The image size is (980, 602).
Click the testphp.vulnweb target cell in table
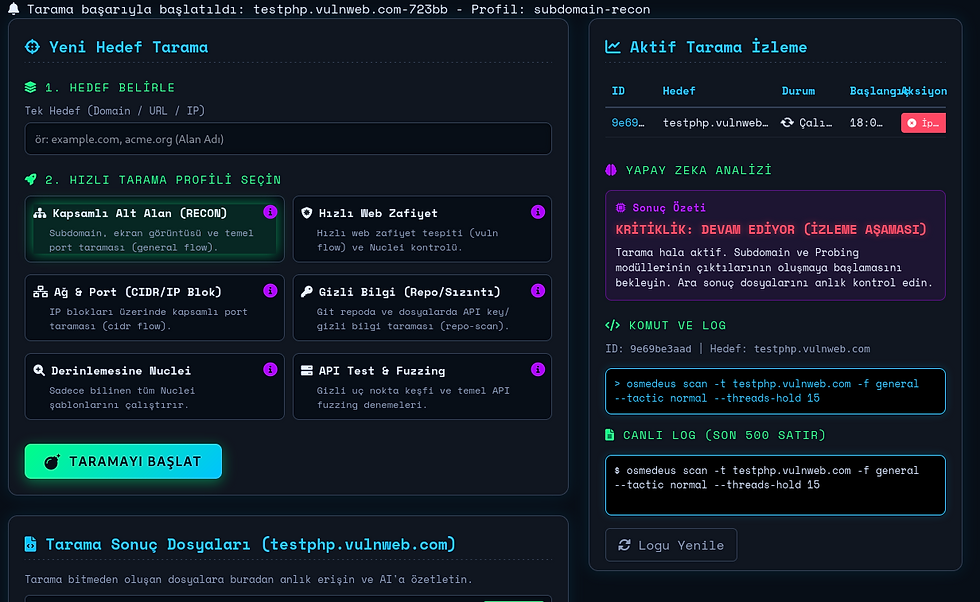(x=716, y=123)
